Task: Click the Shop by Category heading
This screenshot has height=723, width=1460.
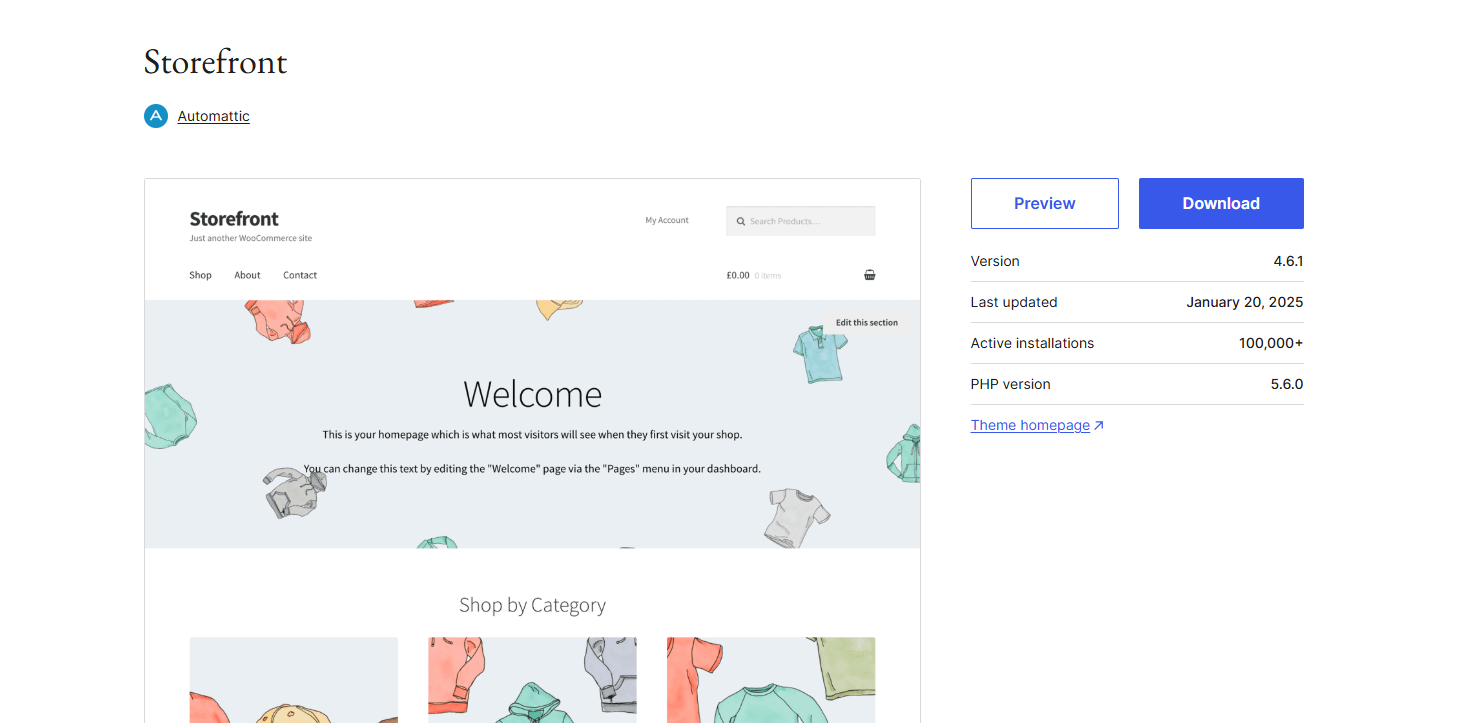Action: coord(532,605)
